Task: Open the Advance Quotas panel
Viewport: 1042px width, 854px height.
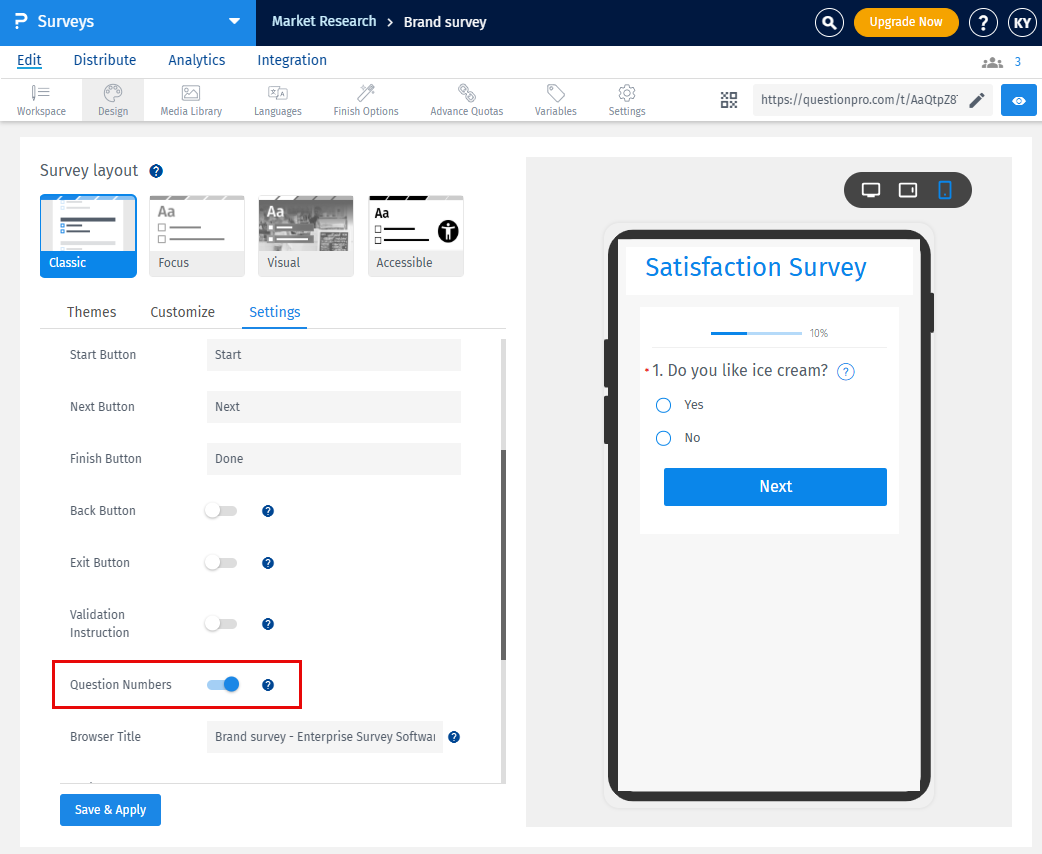Action: pyautogui.click(x=466, y=99)
